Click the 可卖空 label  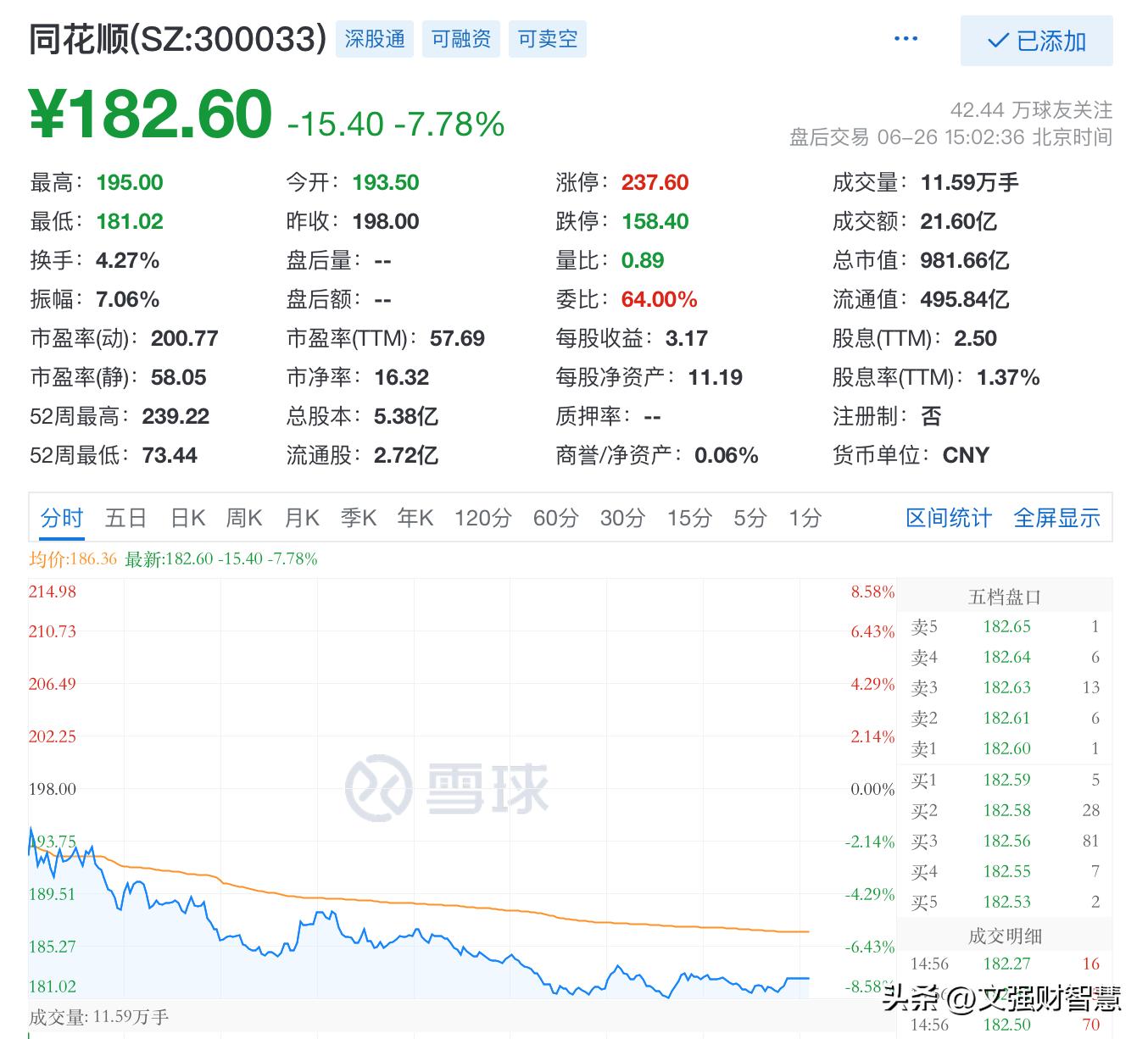[x=547, y=38]
